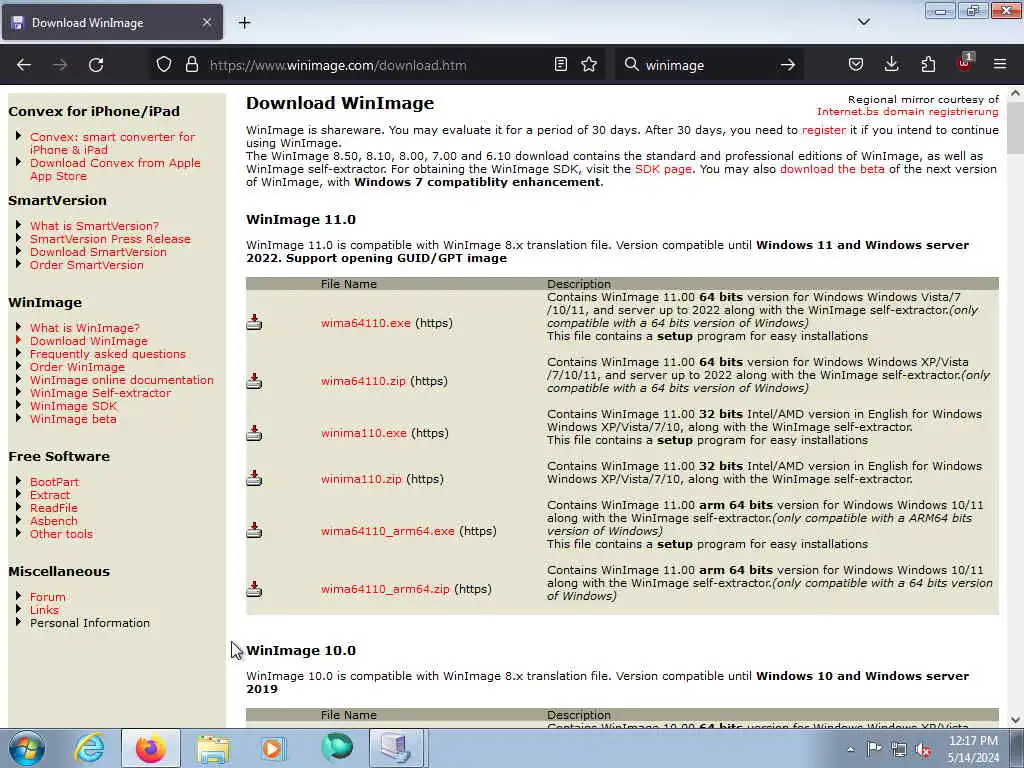Launch Internet Explorer from the taskbar
This screenshot has height=768, width=1024.
pos(89,748)
